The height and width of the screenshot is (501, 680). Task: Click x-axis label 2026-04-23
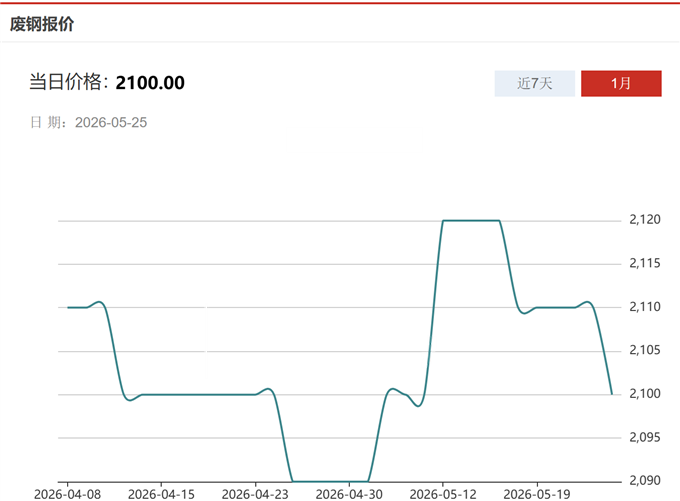pyautogui.click(x=255, y=494)
